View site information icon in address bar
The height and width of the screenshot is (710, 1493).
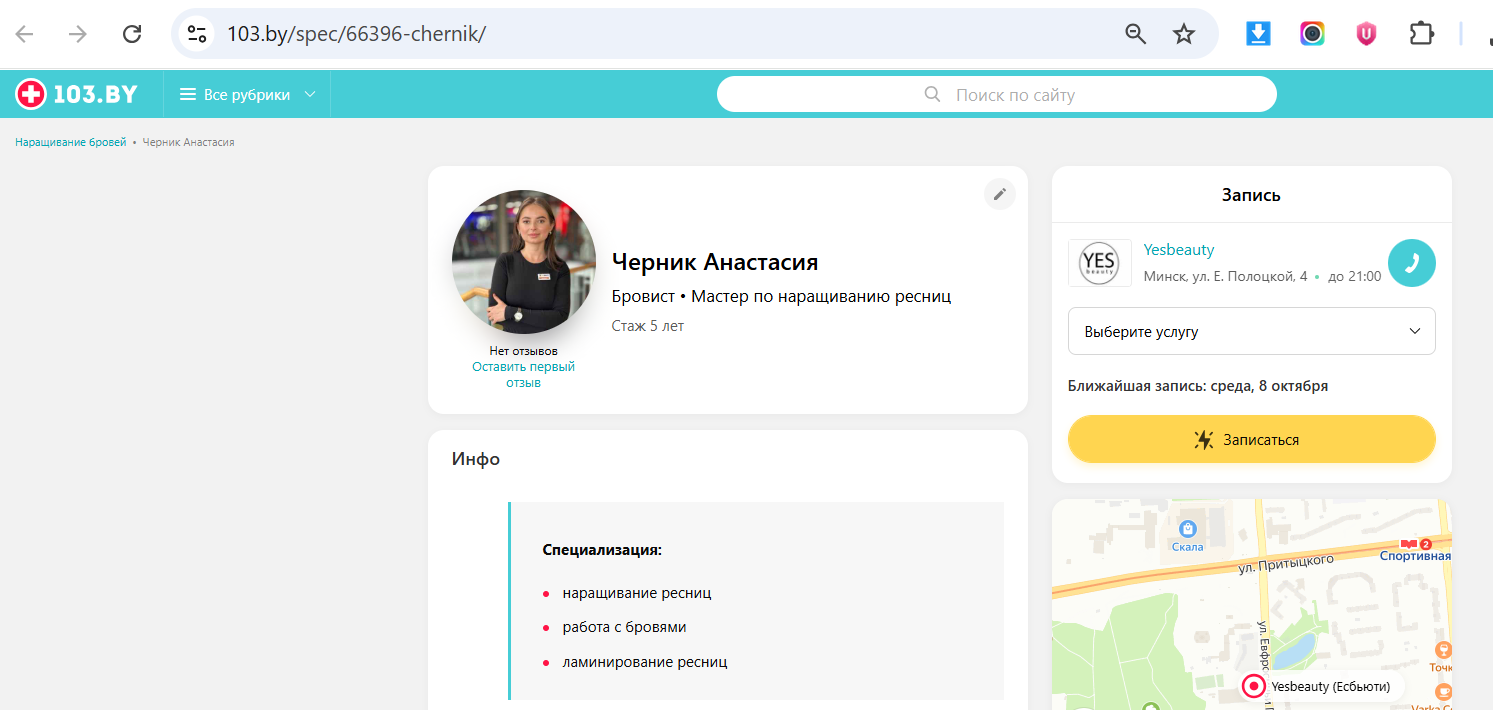[197, 34]
